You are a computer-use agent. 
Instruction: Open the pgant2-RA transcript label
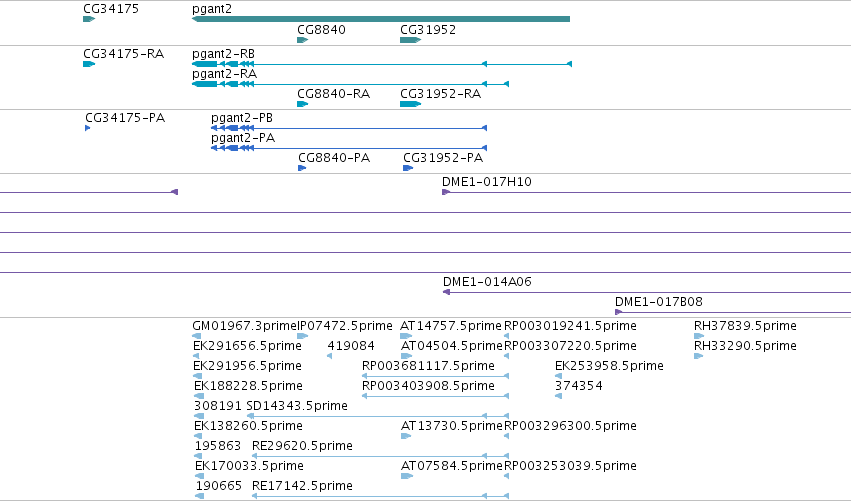(224, 74)
